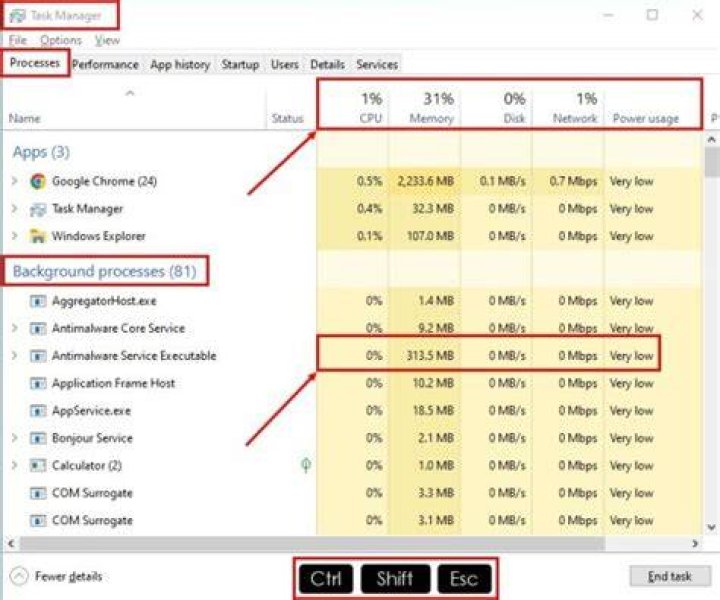Switch to the Users tab

click(285, 65)
